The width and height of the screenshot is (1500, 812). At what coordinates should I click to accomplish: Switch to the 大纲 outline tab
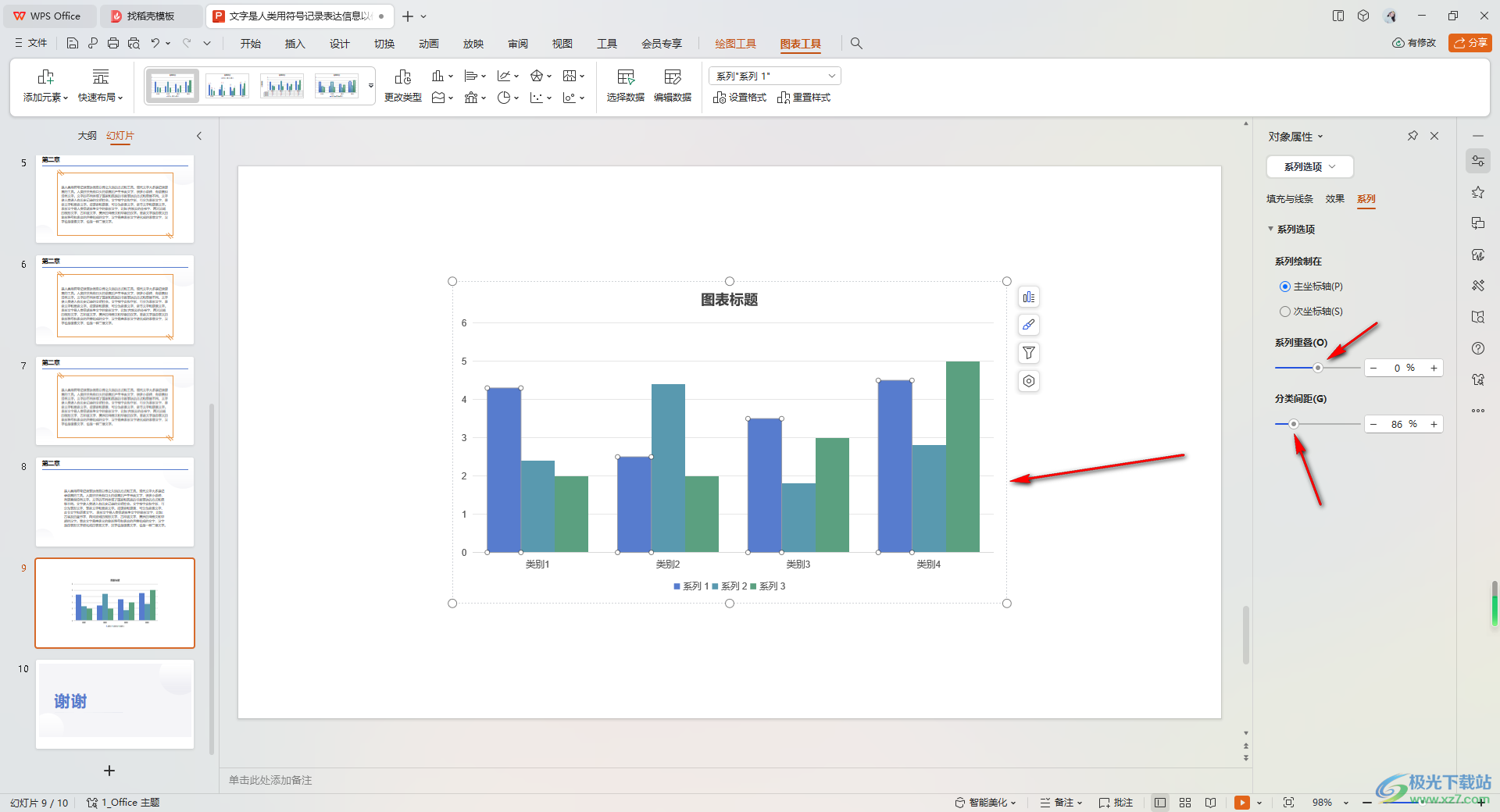[x=87, y=136]
